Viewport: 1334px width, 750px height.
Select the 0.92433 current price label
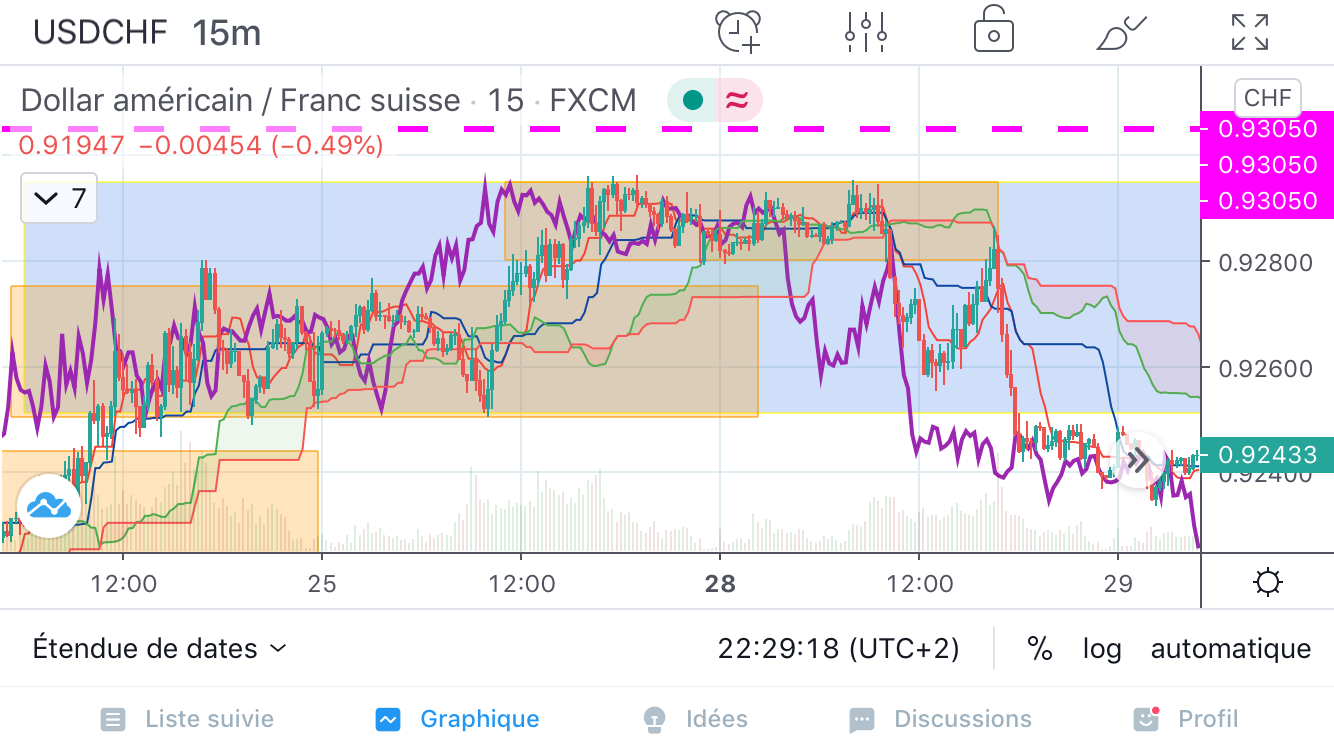(x=1267, y=455)
